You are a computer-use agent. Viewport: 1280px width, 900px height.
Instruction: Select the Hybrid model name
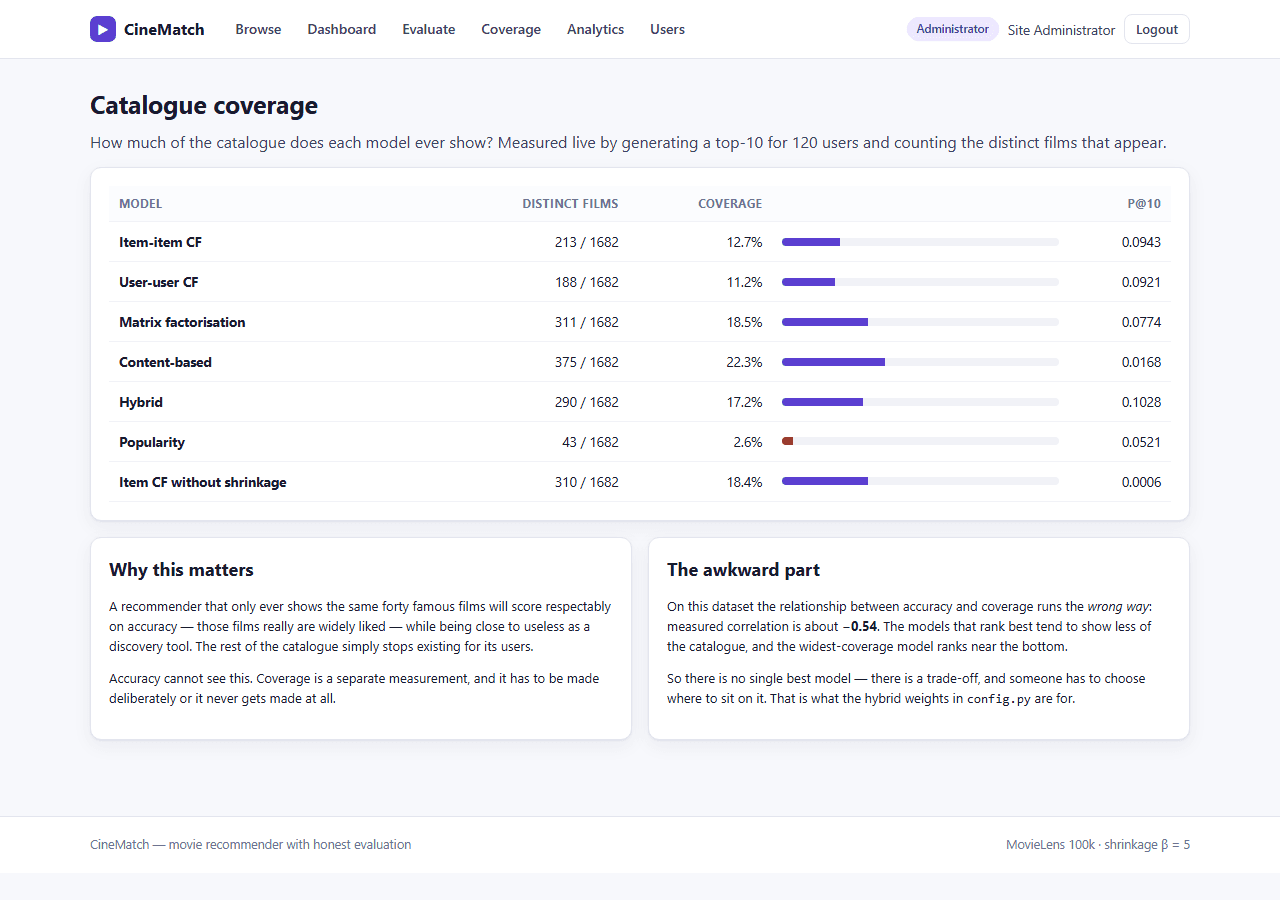[141, 402]
